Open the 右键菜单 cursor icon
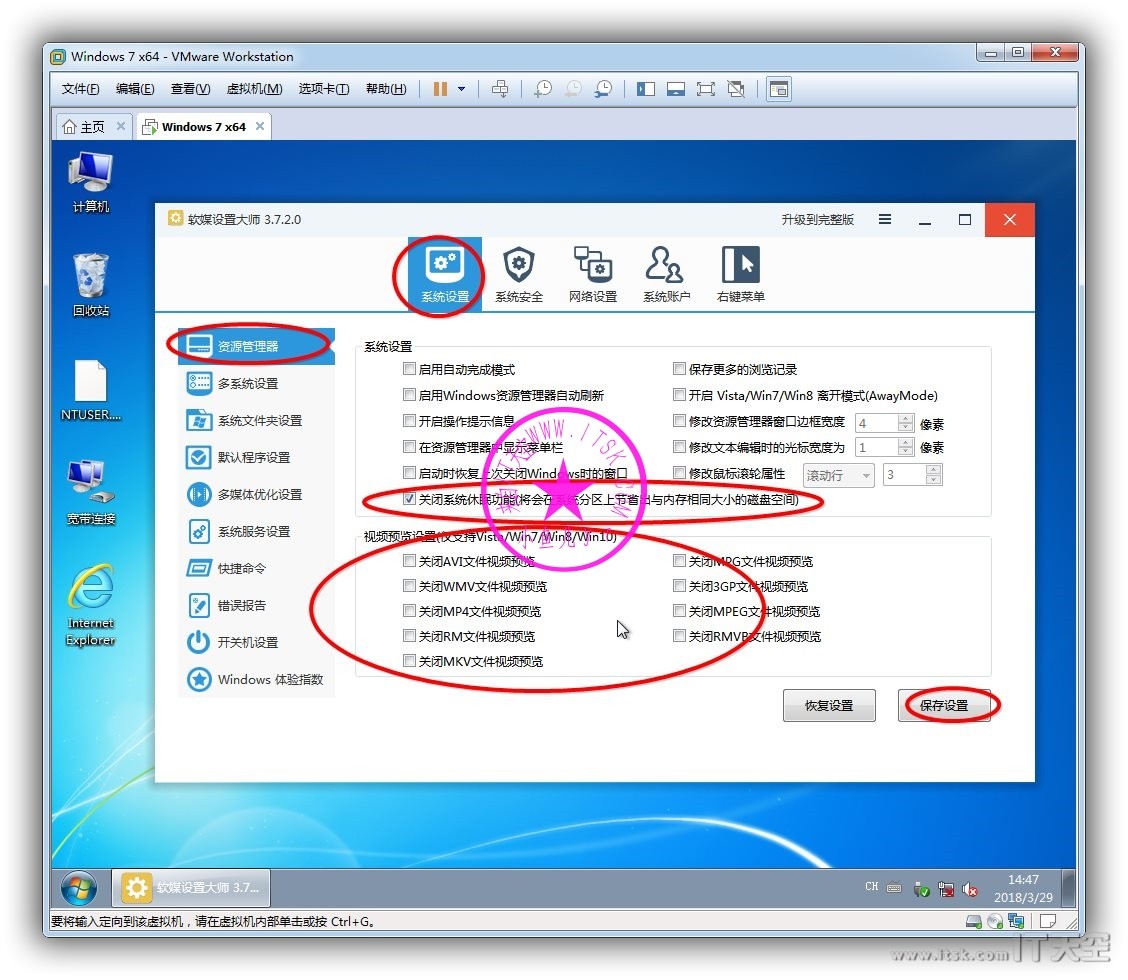The width and height of the screenshot is (1128, 980). 740,274
